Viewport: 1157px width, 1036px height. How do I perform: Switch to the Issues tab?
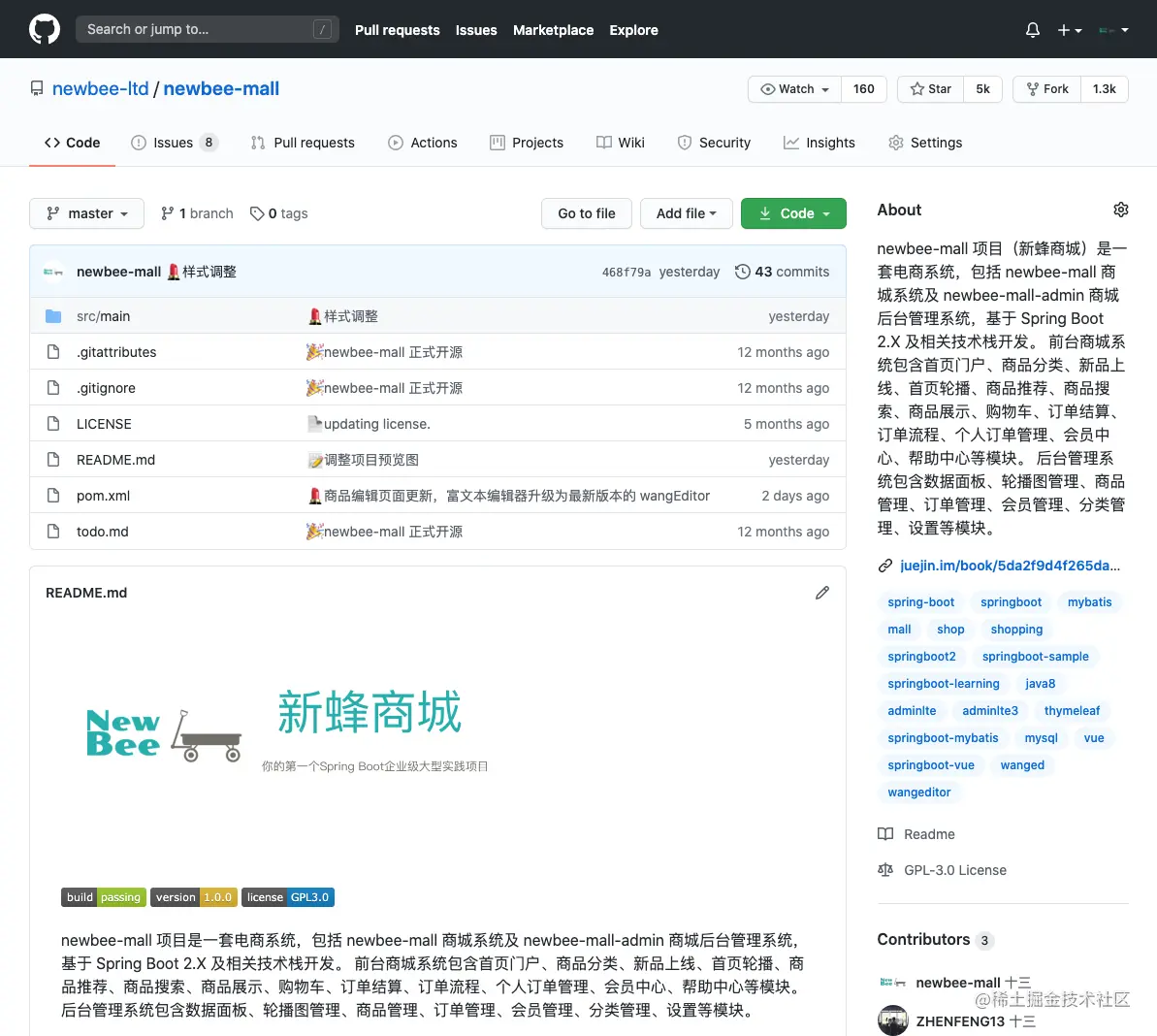pos(175,143)
